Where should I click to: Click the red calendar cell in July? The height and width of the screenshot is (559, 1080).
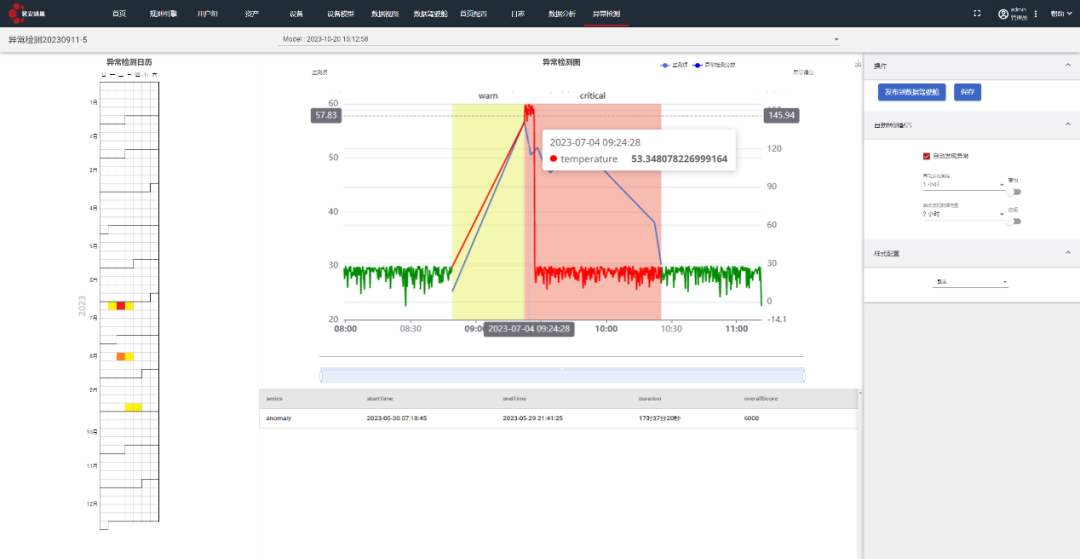121,306
